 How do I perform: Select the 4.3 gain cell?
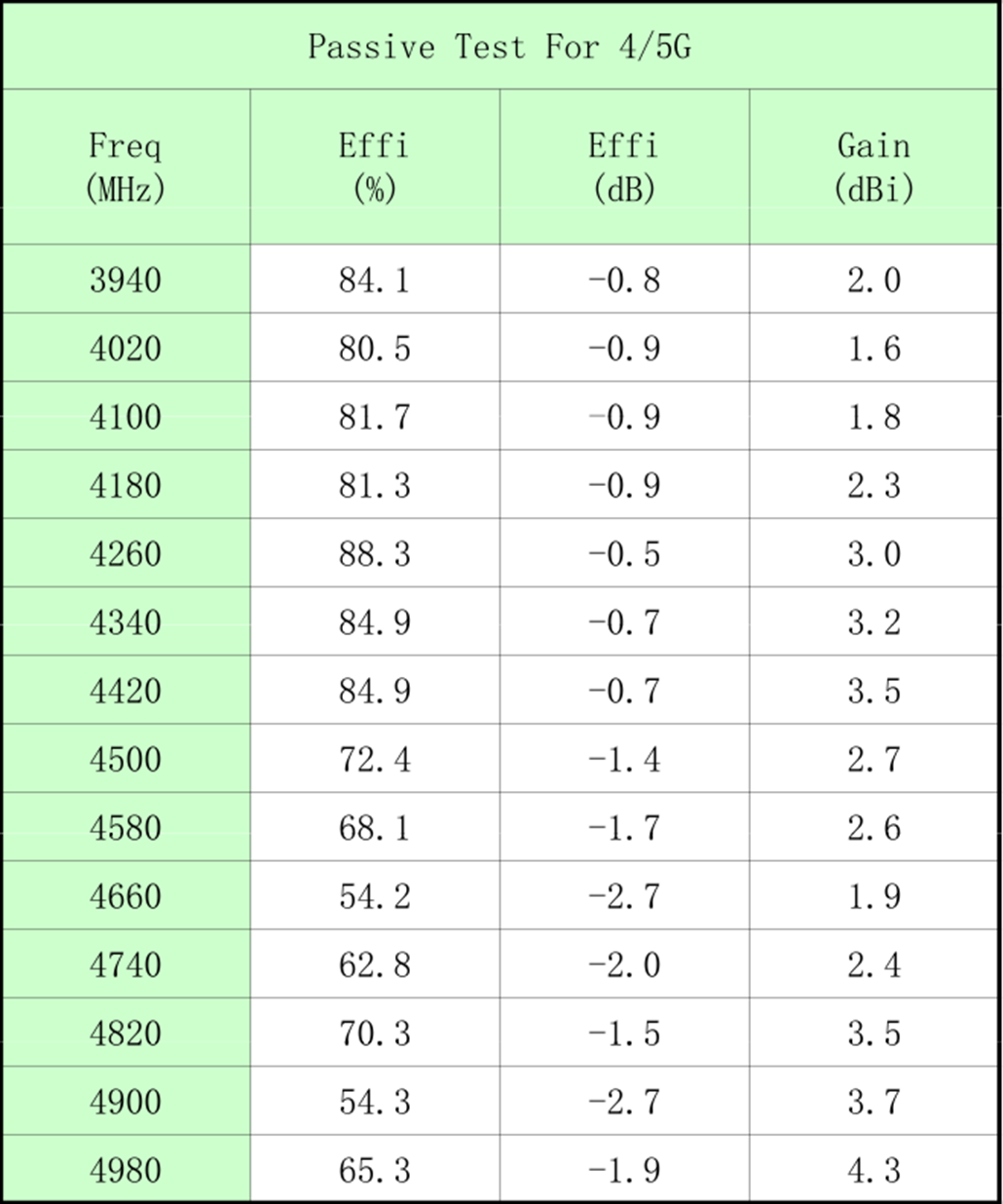pos(874,1169)
